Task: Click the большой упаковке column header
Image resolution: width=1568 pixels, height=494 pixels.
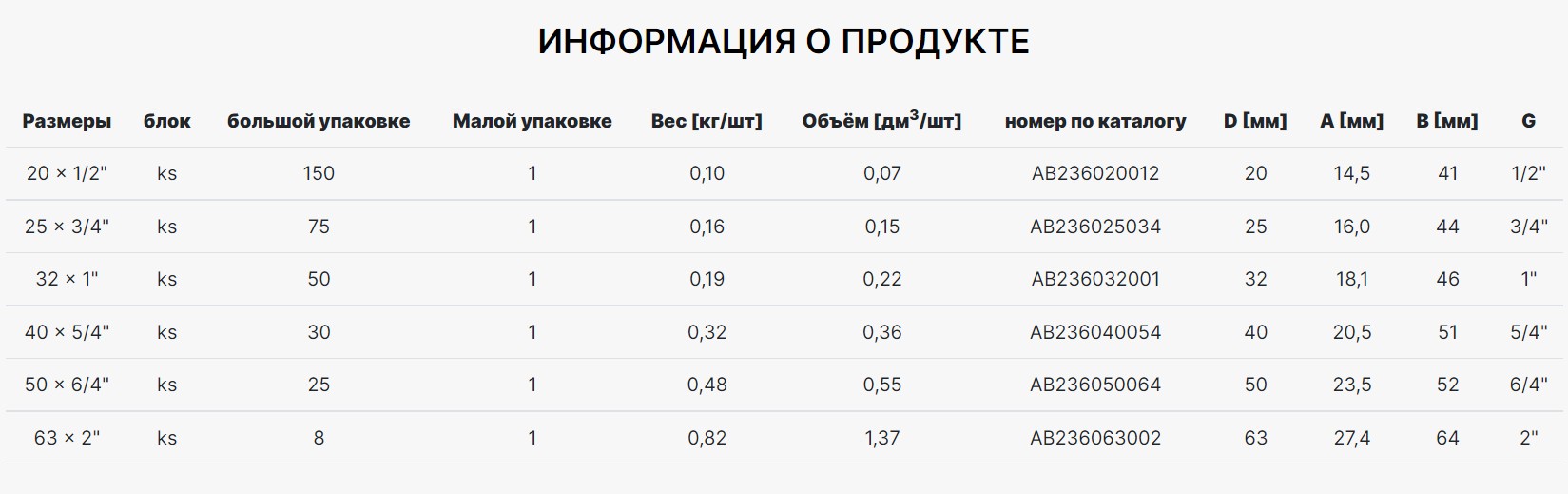Action: pos(319,121)
